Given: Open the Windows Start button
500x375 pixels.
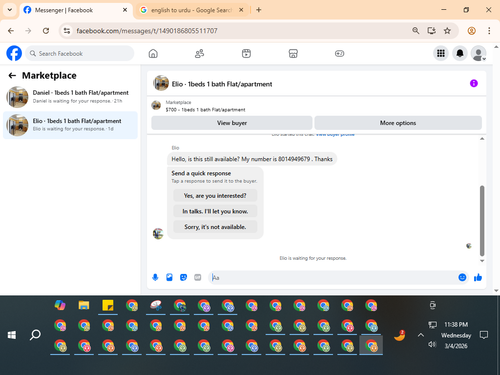Looking at the screenshot, I should point(12,335).
